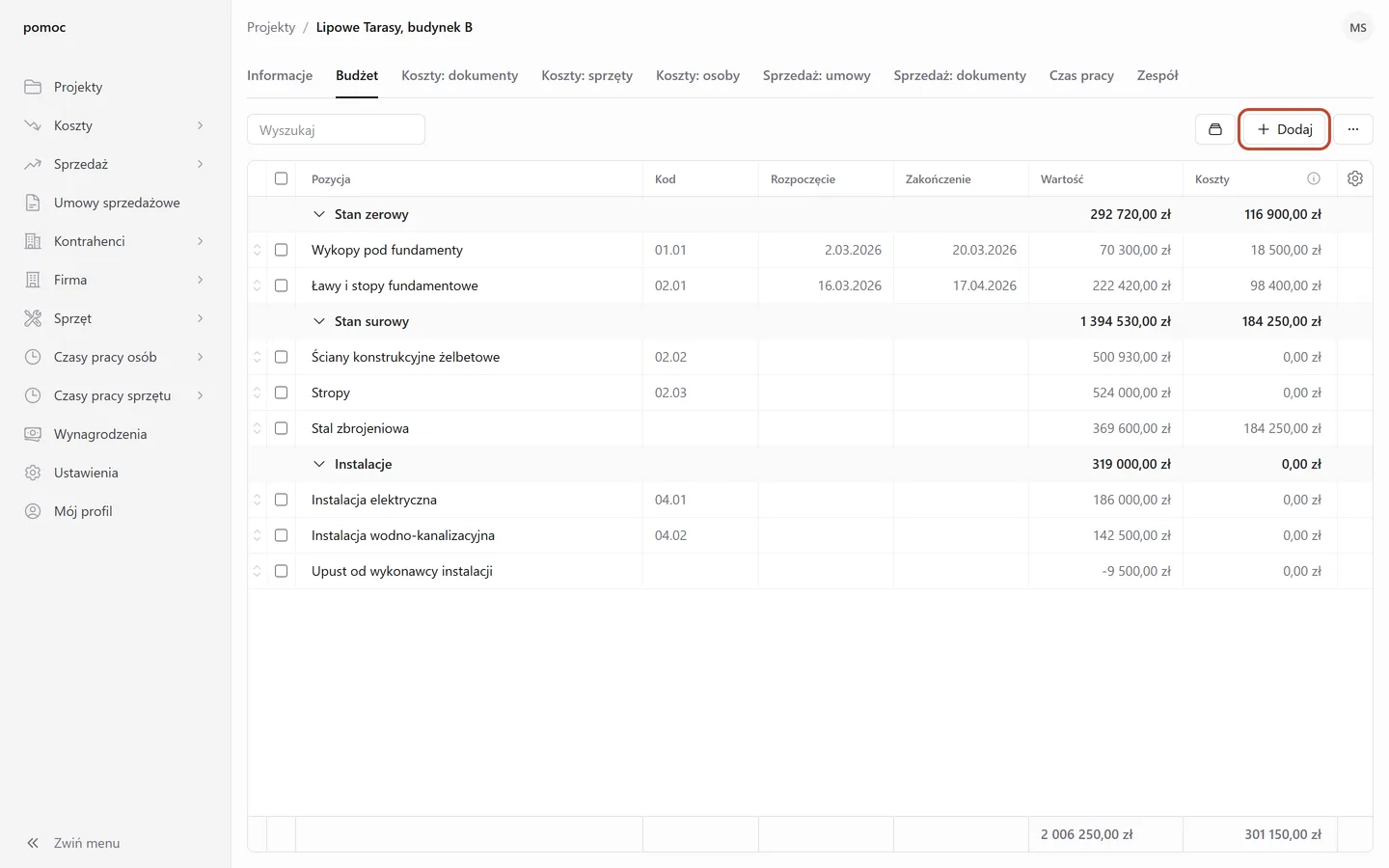Click the Mój profil user icon
The height and width of the screenshot is (868, 1389).
(33, 511)
